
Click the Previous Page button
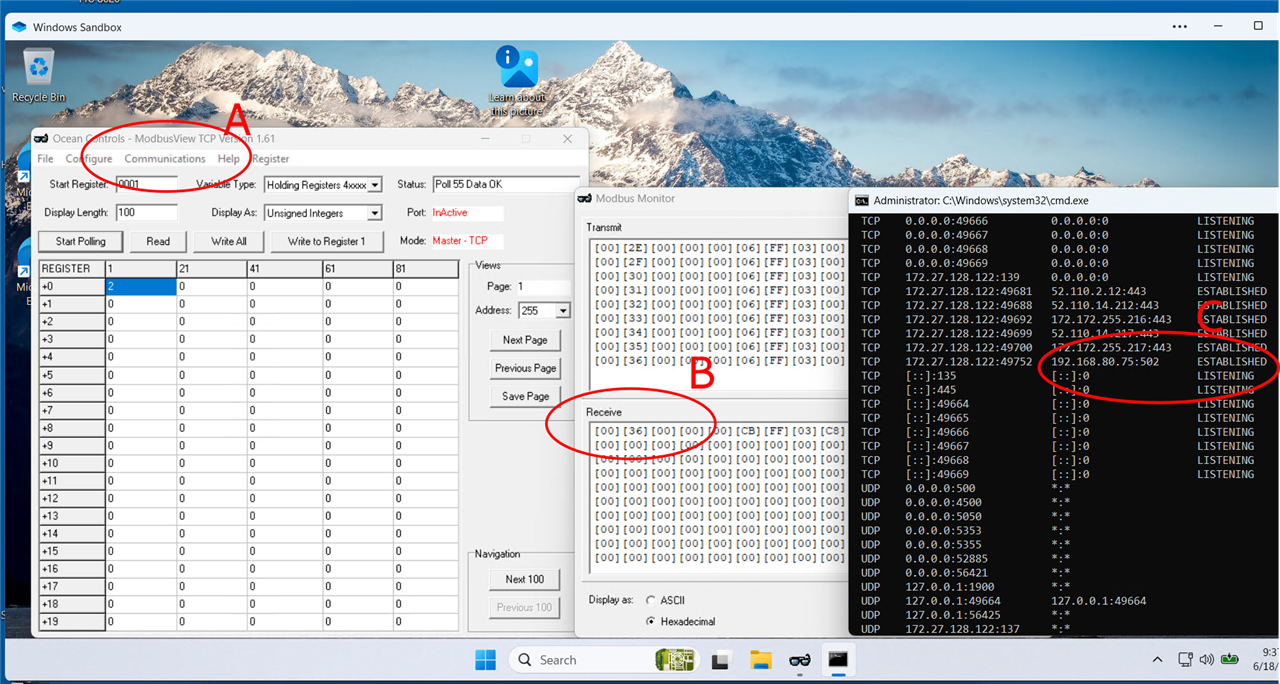tap(525, 368)
